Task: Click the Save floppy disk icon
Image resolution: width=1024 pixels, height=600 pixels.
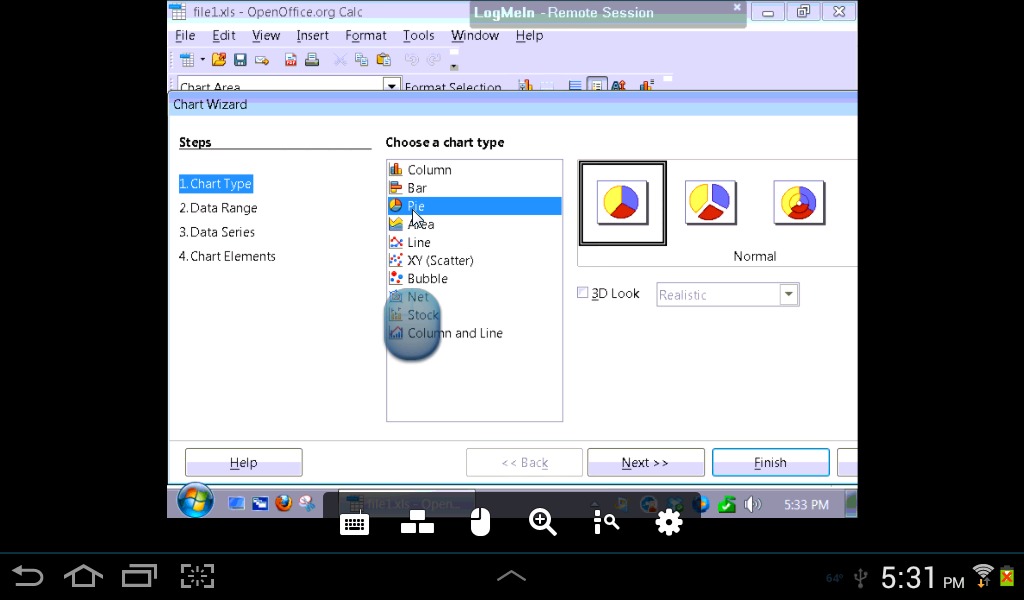Action: (240, 60)
